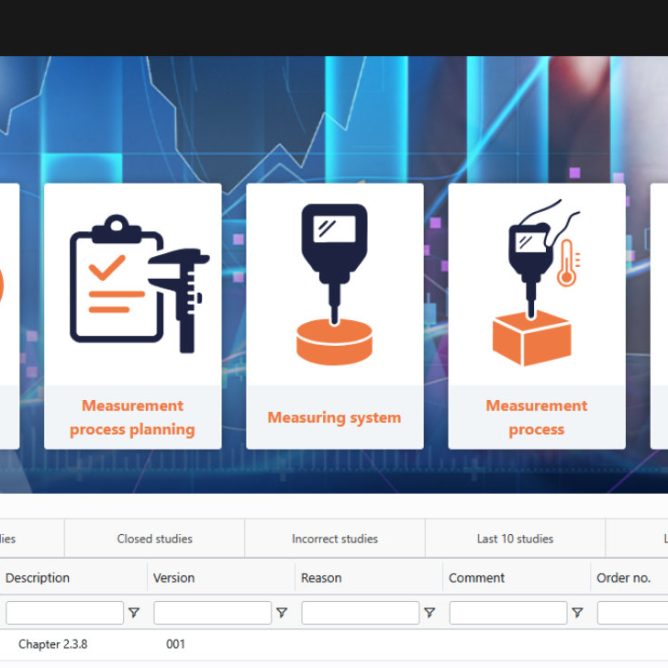Screen dimensions: 668x668
Task: Select the Chapter 2.3.8 table row
Action: [52, 645]
